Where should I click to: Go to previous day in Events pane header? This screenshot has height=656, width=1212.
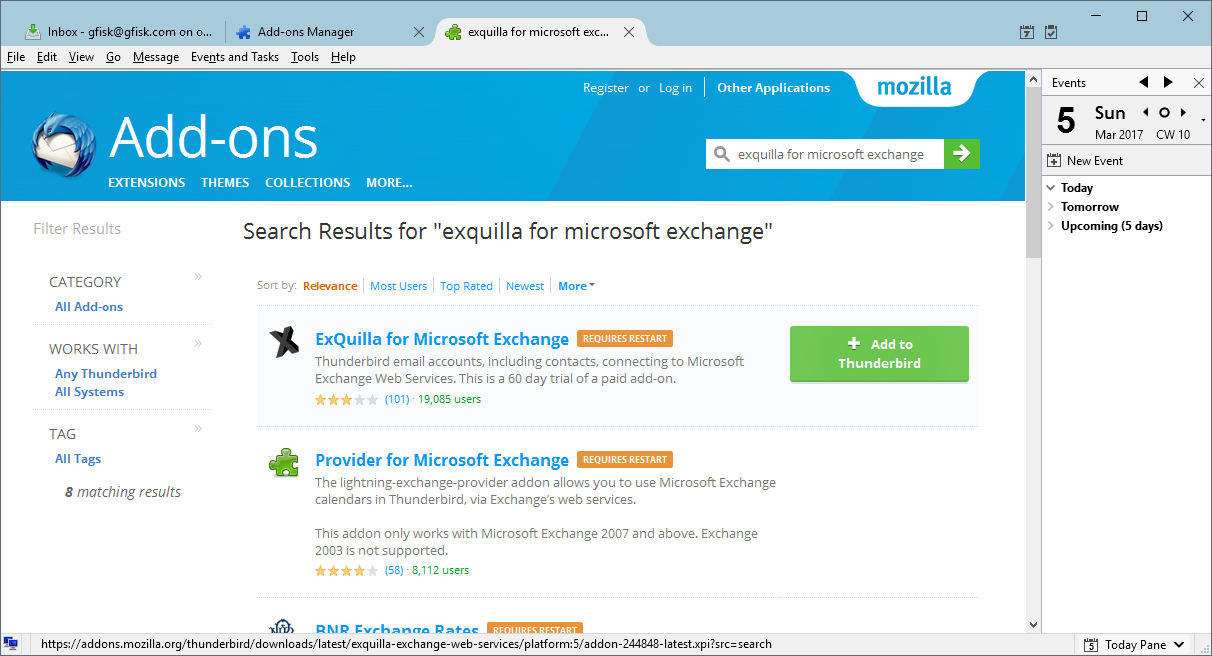tap(1144, 83)
